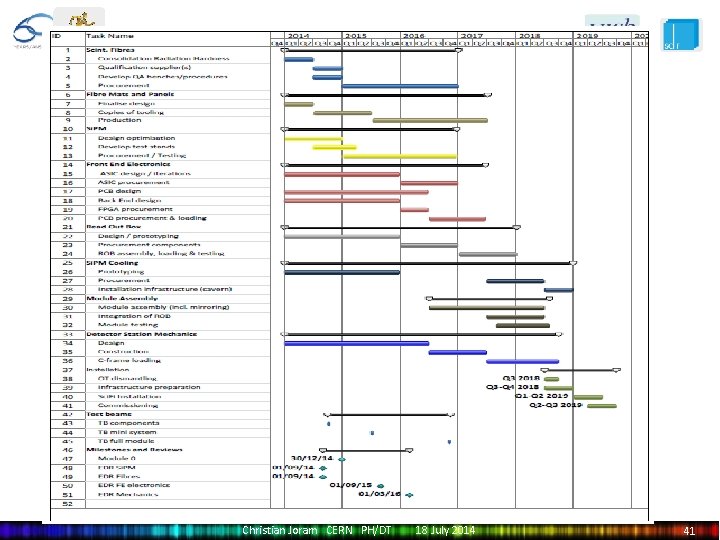Click the 'Front End Electronics' task name
Screen dimensions: 720x540
click(x=128, y=164)
